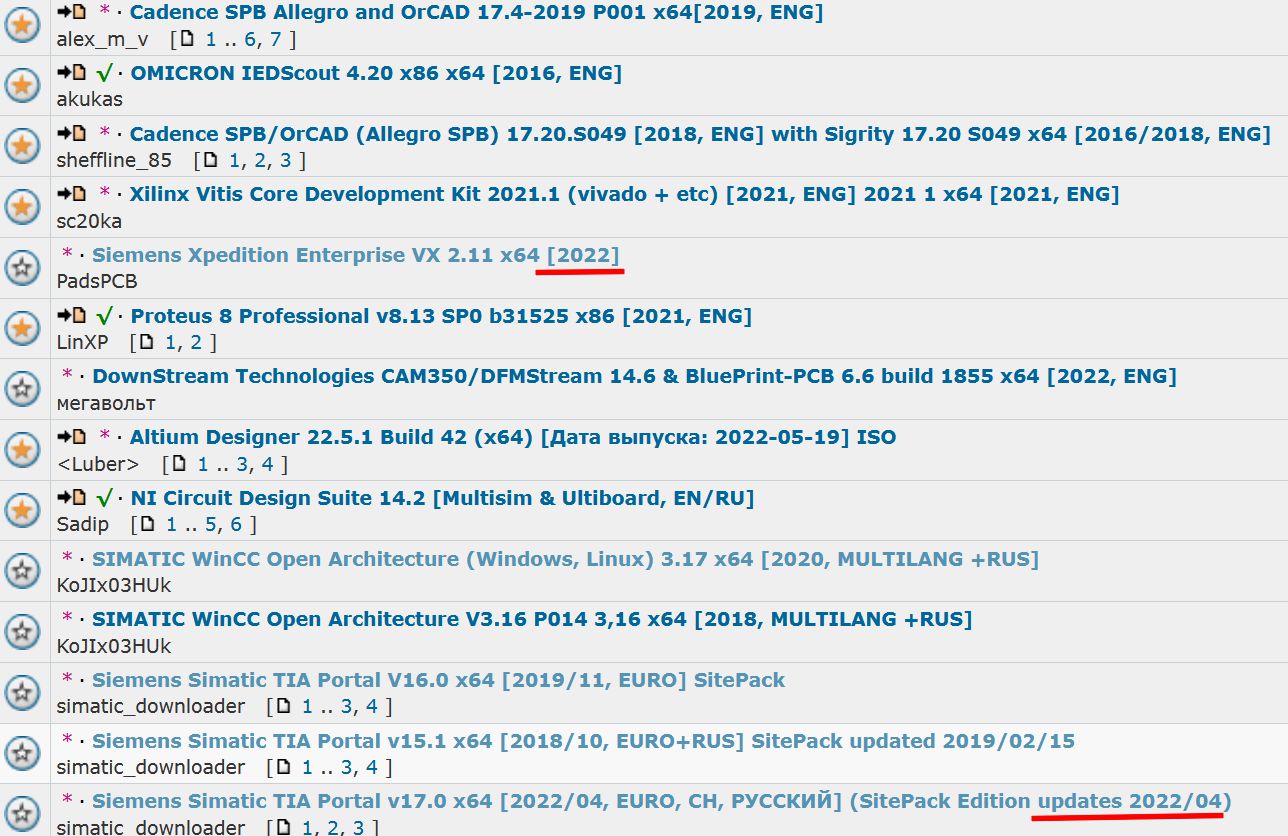The image size is (1288, 836).
Task: Open OMICRON IEDScout 4.20 topic
Action: click(376, 73)
